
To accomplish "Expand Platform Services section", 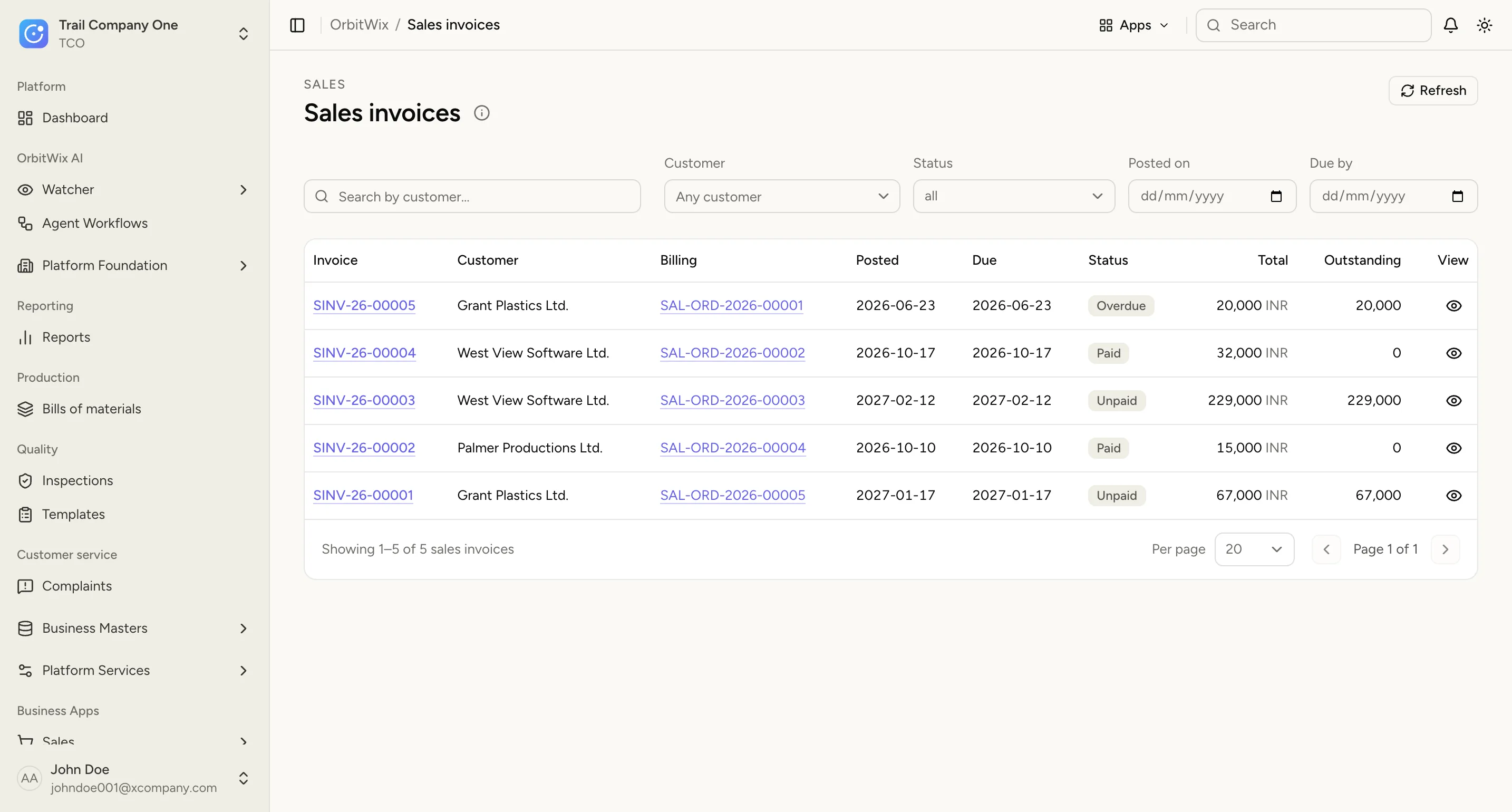I will (243, 671).
